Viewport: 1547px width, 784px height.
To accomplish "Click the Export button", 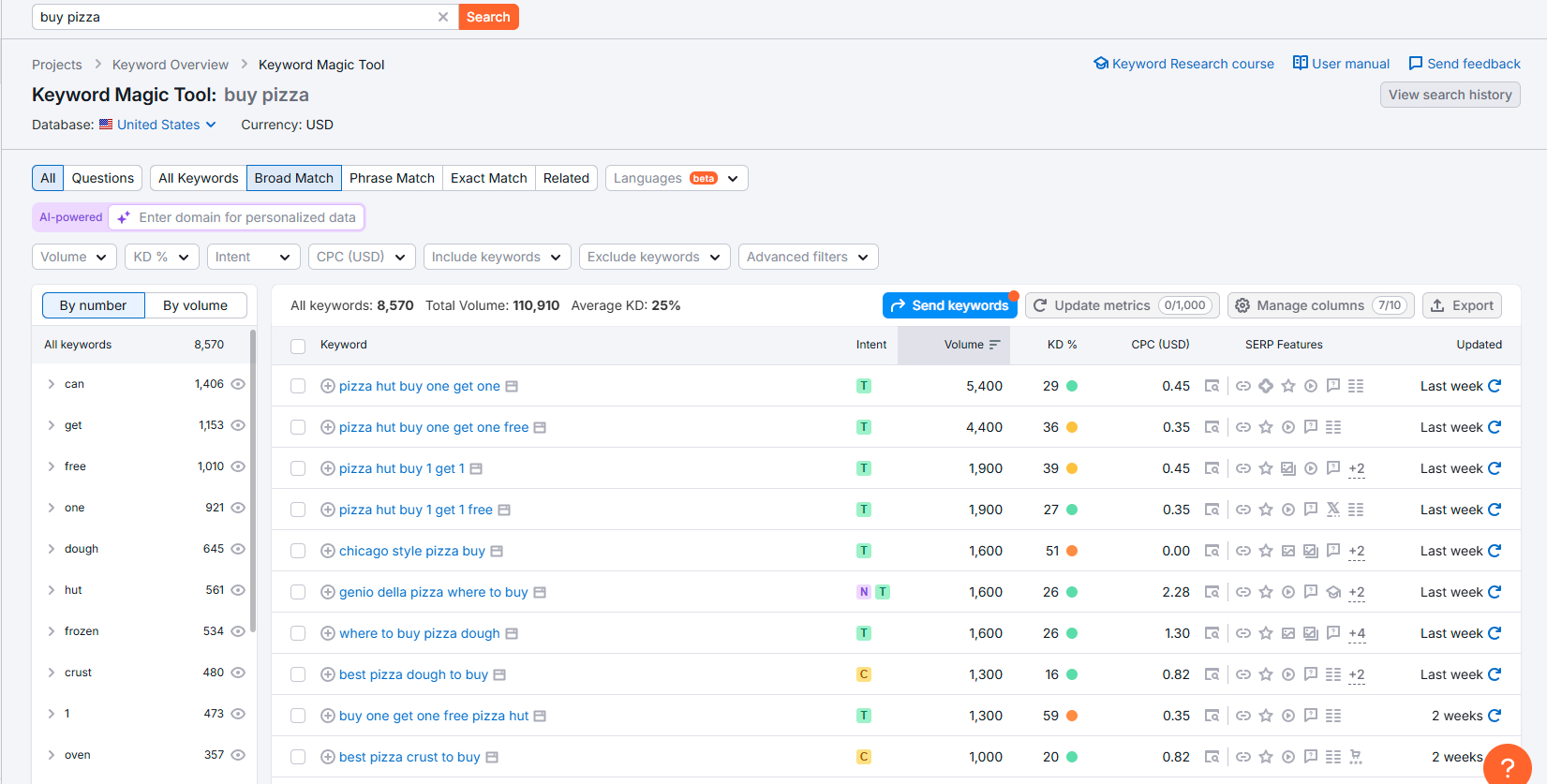I will [1462, 305].
